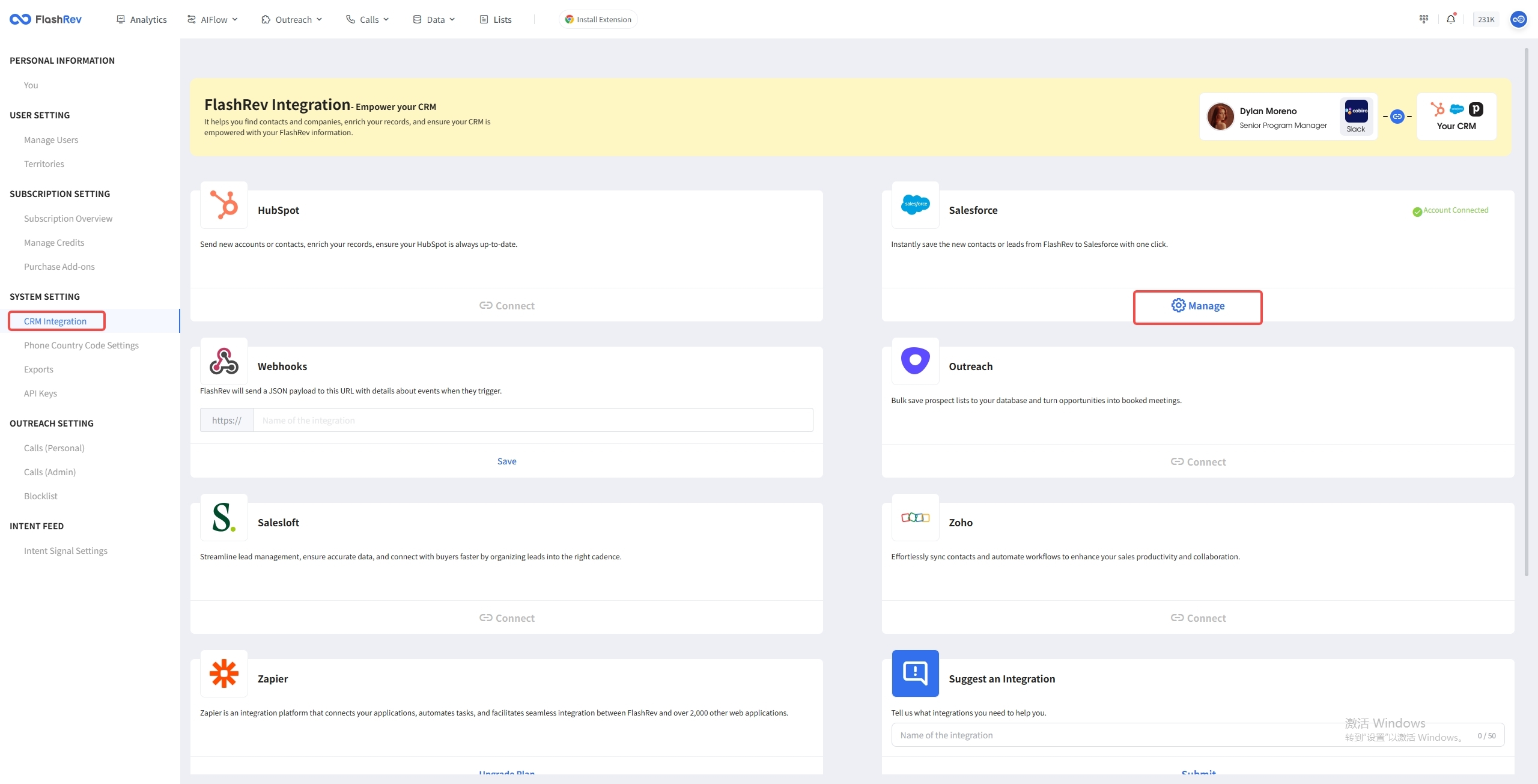The width and height of the screenshot is (1538, 784).
Task: Open the notifications bell
Action: point(1451,19)
